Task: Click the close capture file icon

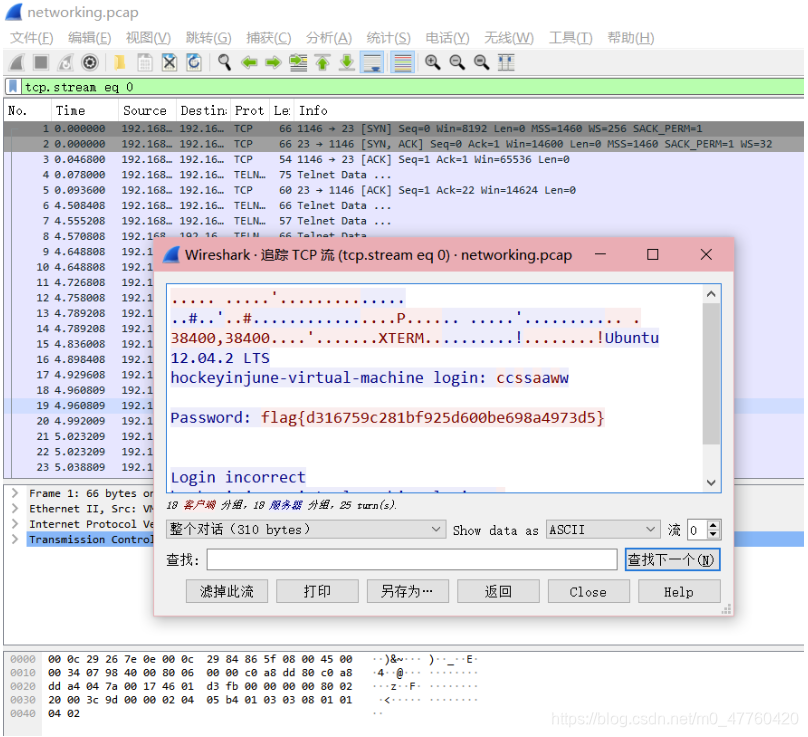Action: (x=170, y=62)
